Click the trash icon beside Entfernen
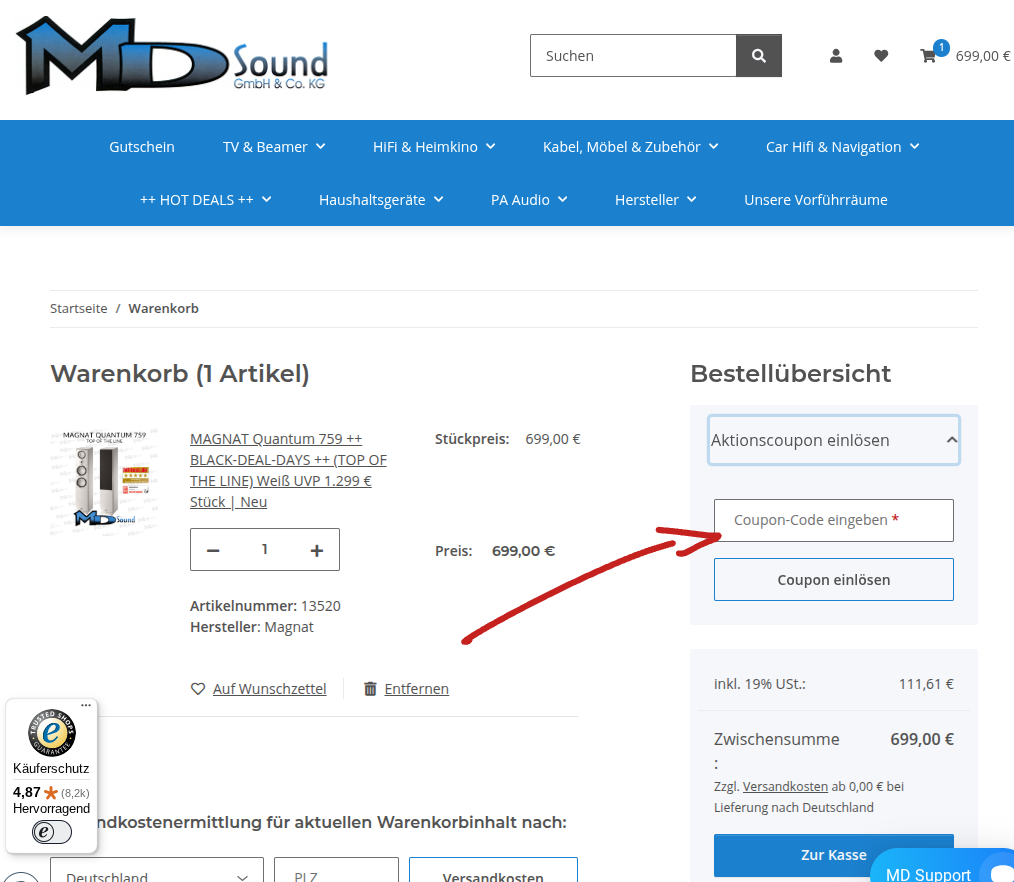Screen dimensions: 1014x882 [x=370, y=689]
